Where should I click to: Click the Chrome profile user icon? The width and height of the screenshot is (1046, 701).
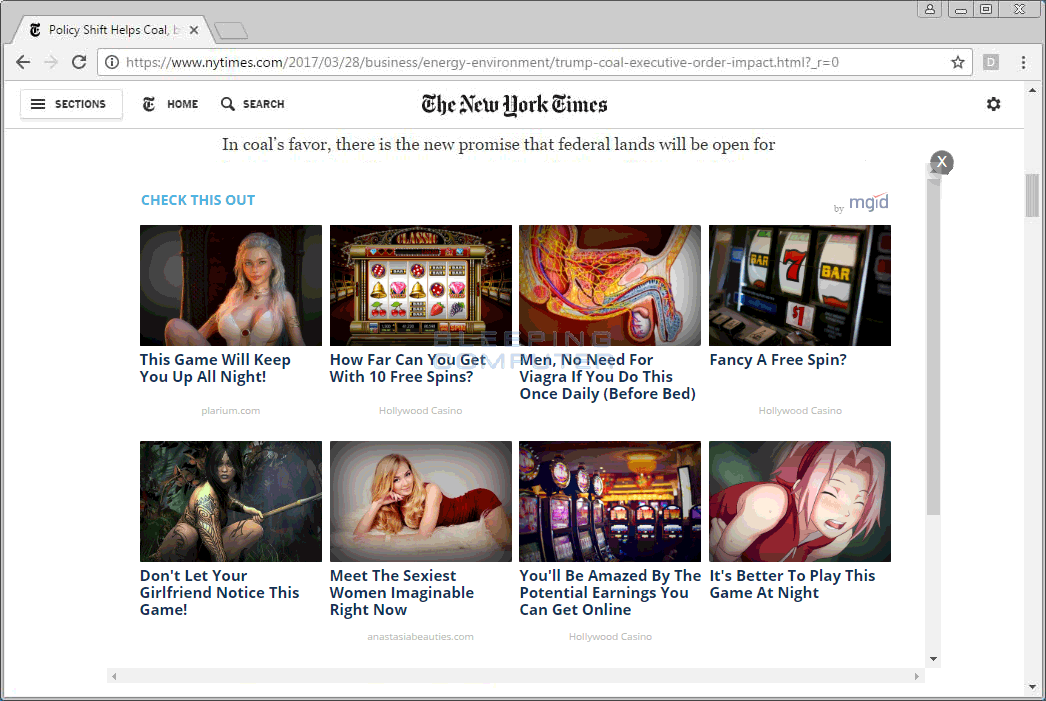[x=929, y=9]
